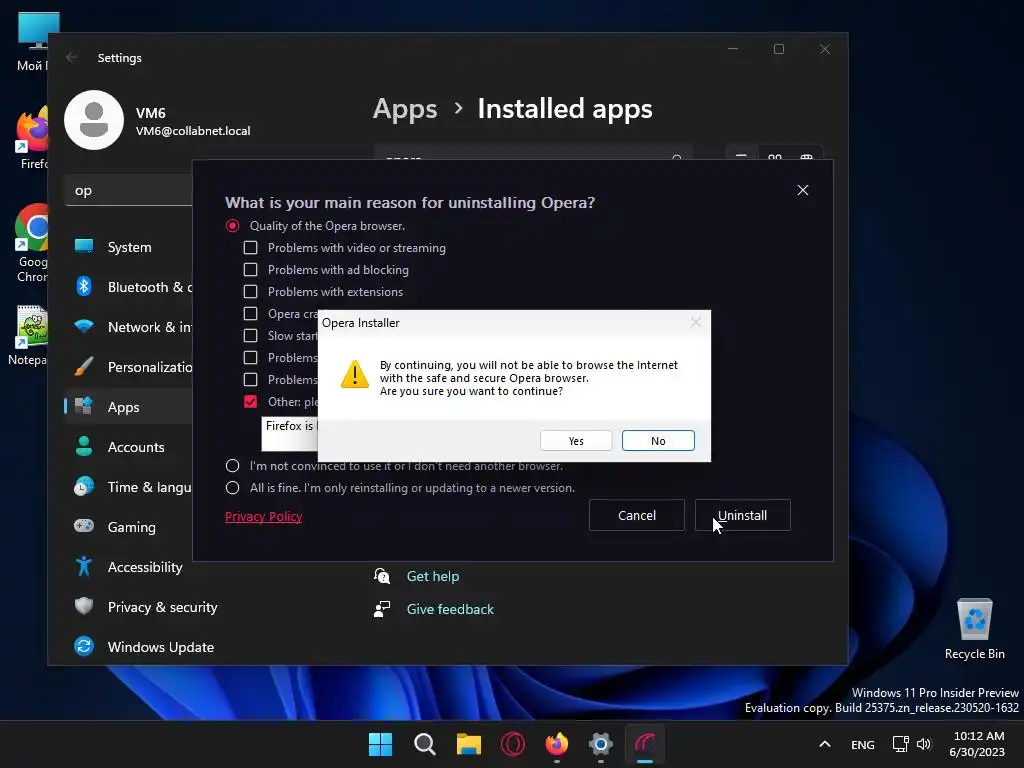This screenshot has width=1024, height=768.
Task: Check the Opera crashes checkbox
Action: click(250, 313)
